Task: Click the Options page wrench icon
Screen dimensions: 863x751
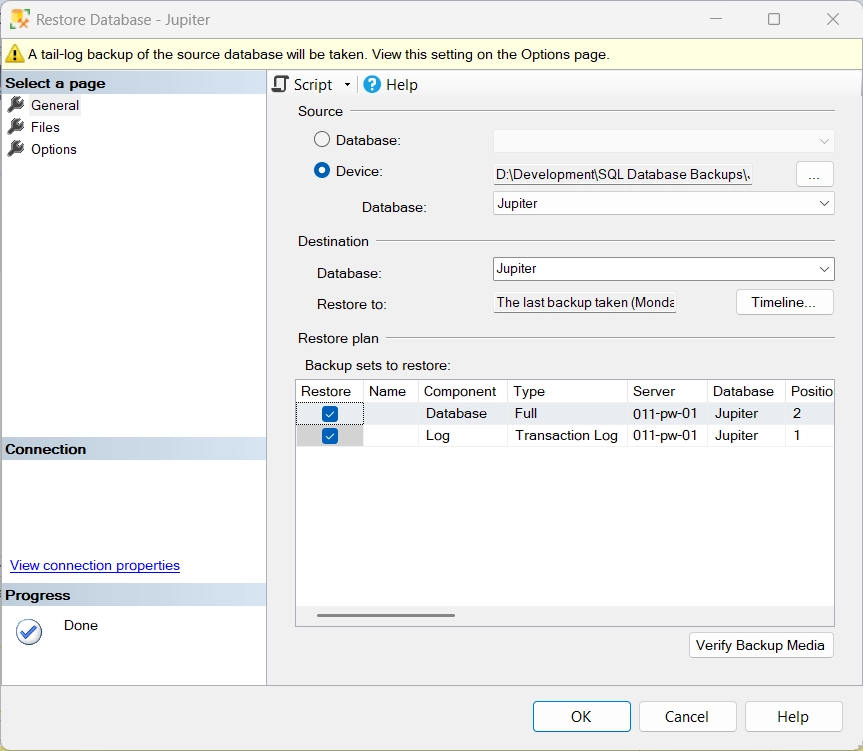Action: pyautogui.click(x=16, y=149)
